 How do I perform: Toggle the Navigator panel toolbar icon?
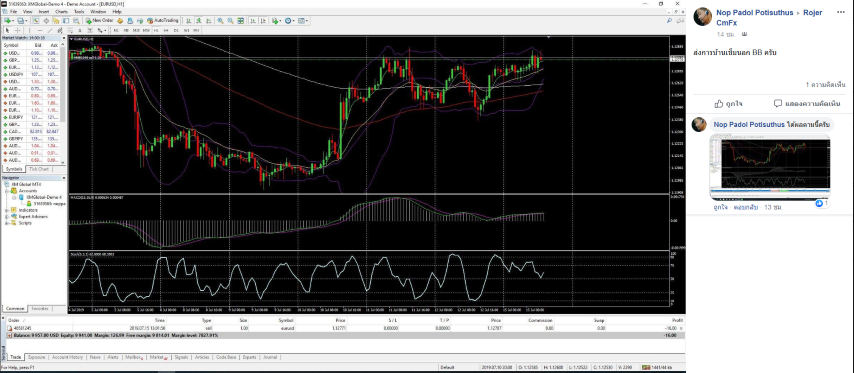(x=56, y=21)
